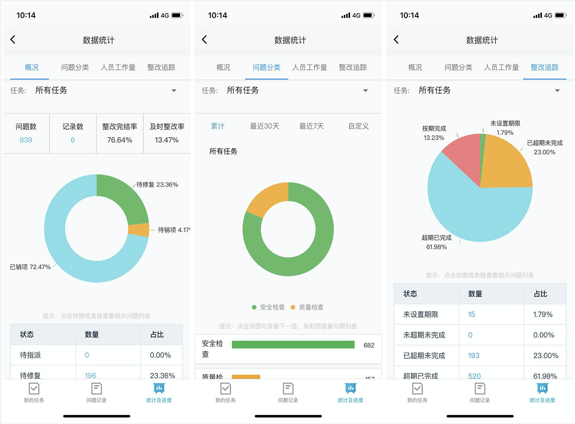The image size is (575, 424).
Task: Tap green 安全检查 bar showing 682
Action: point(293,345)
